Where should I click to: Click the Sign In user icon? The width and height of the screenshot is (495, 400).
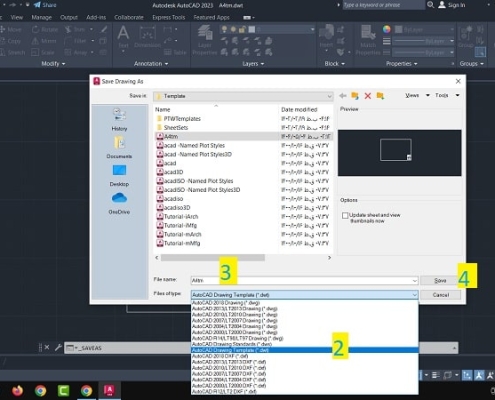pos(442,5)
